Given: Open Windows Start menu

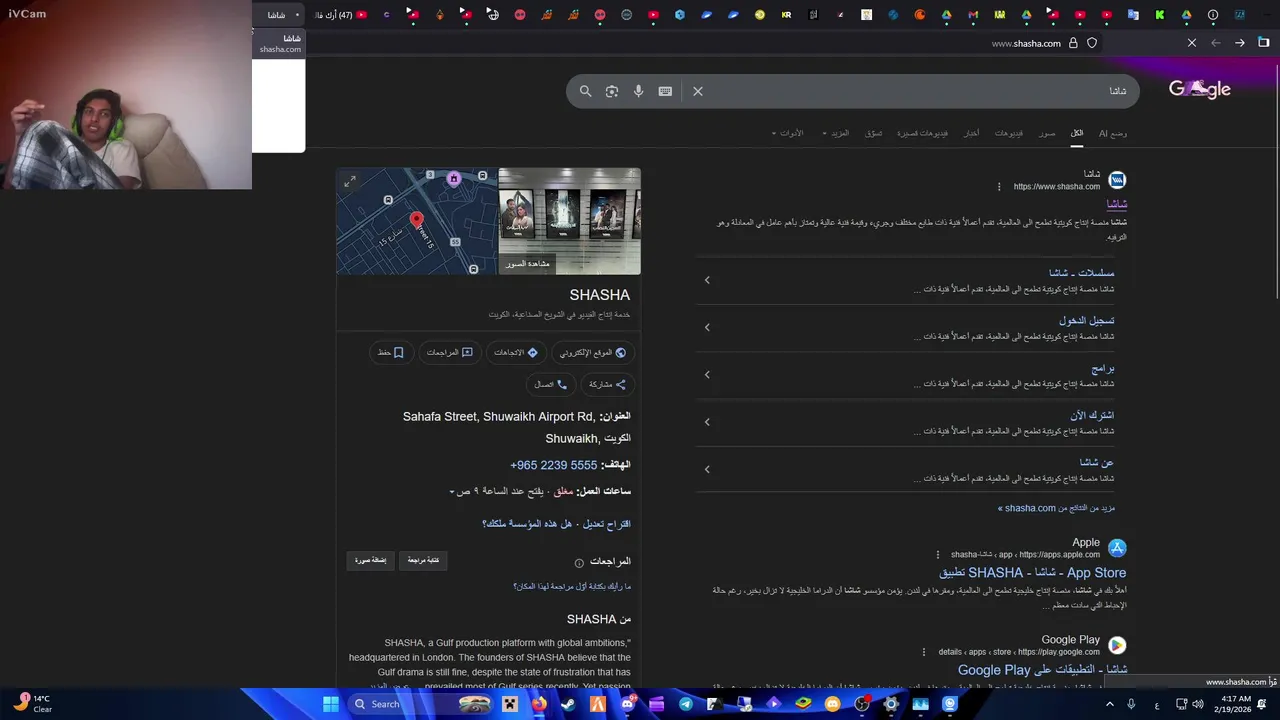Looking at the screenshot, I should point(330,704).
